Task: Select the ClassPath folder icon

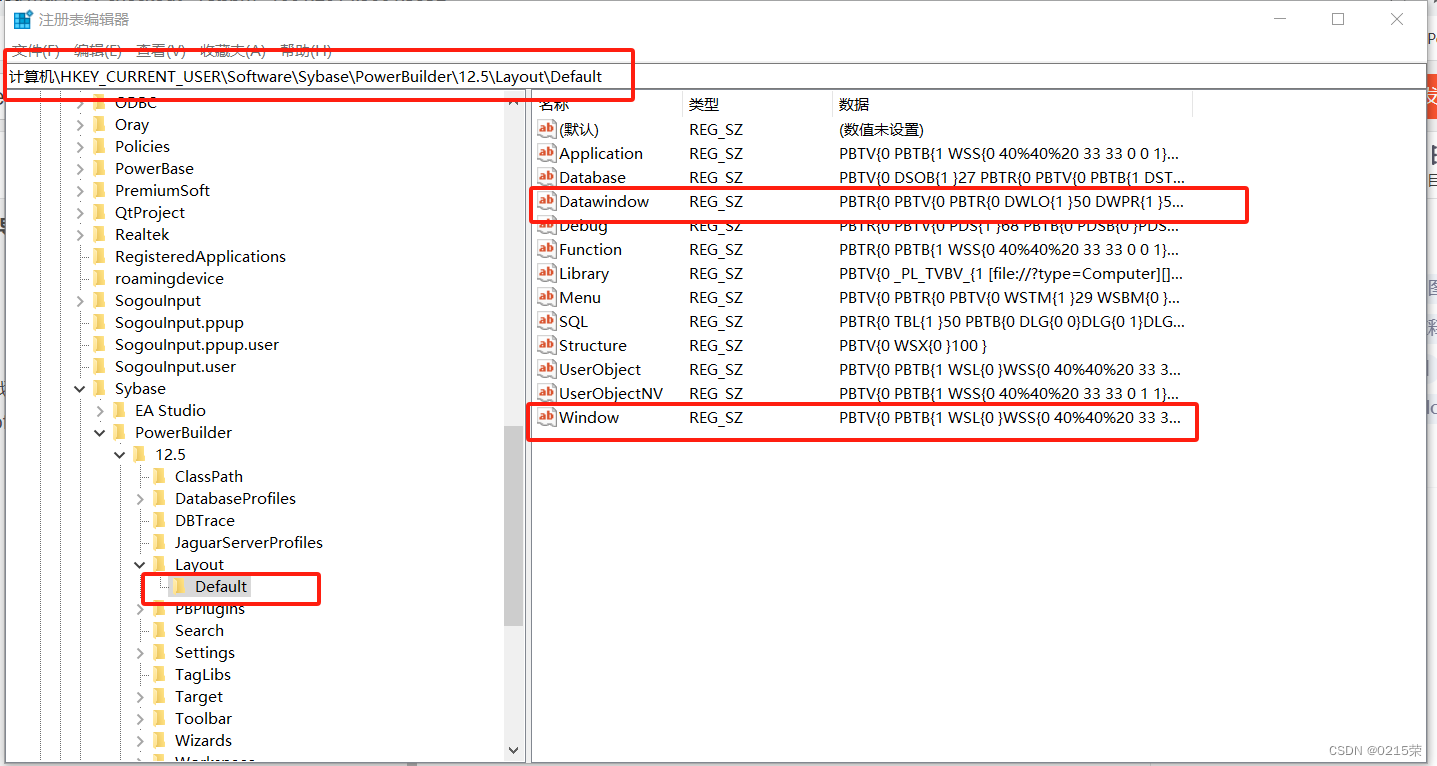Action: (159, 477)
